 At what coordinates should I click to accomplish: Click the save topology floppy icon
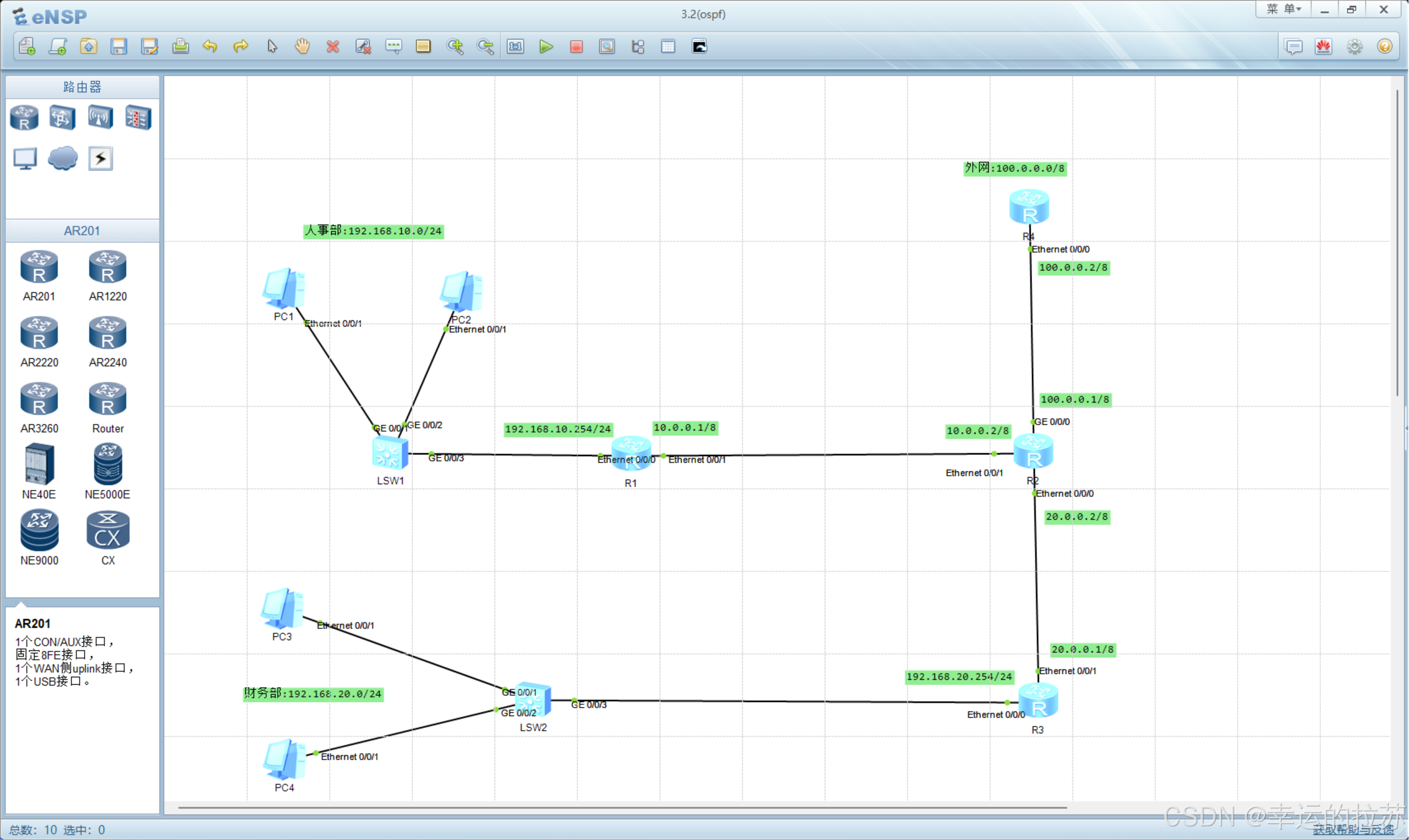[x=119, y=46]
